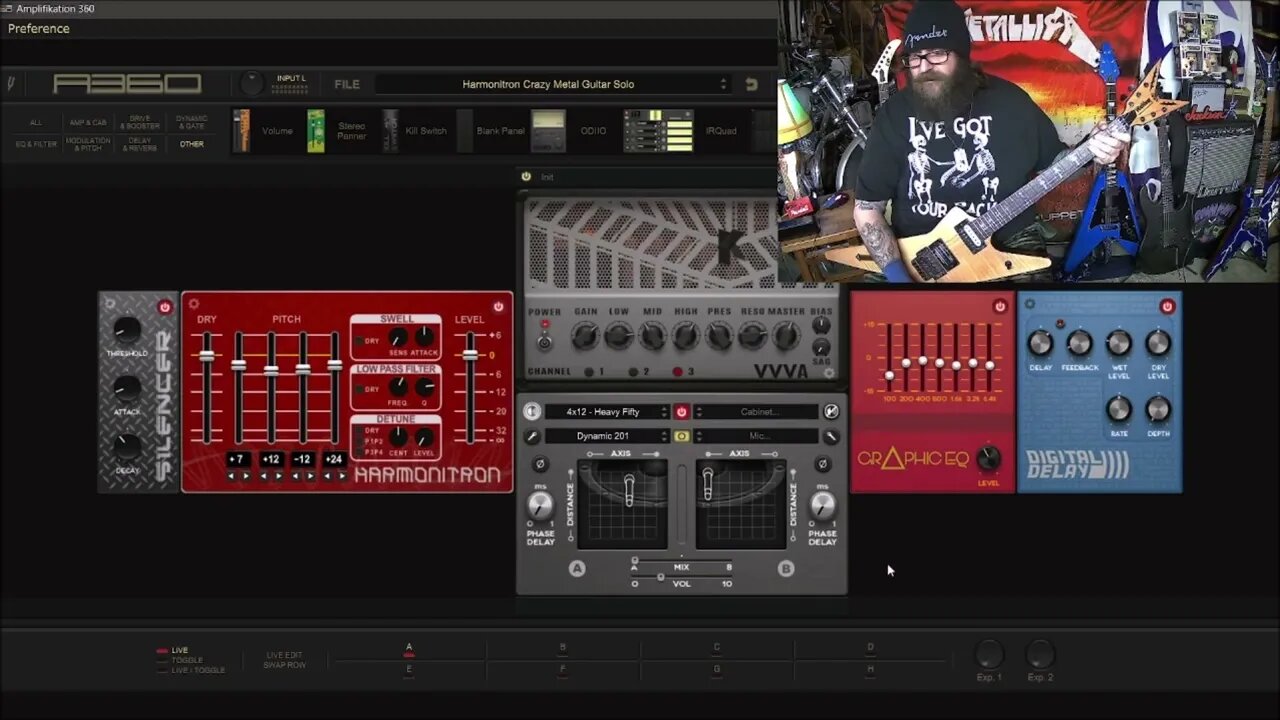Select the Volume pedal in the effects browser

[264, 131]
